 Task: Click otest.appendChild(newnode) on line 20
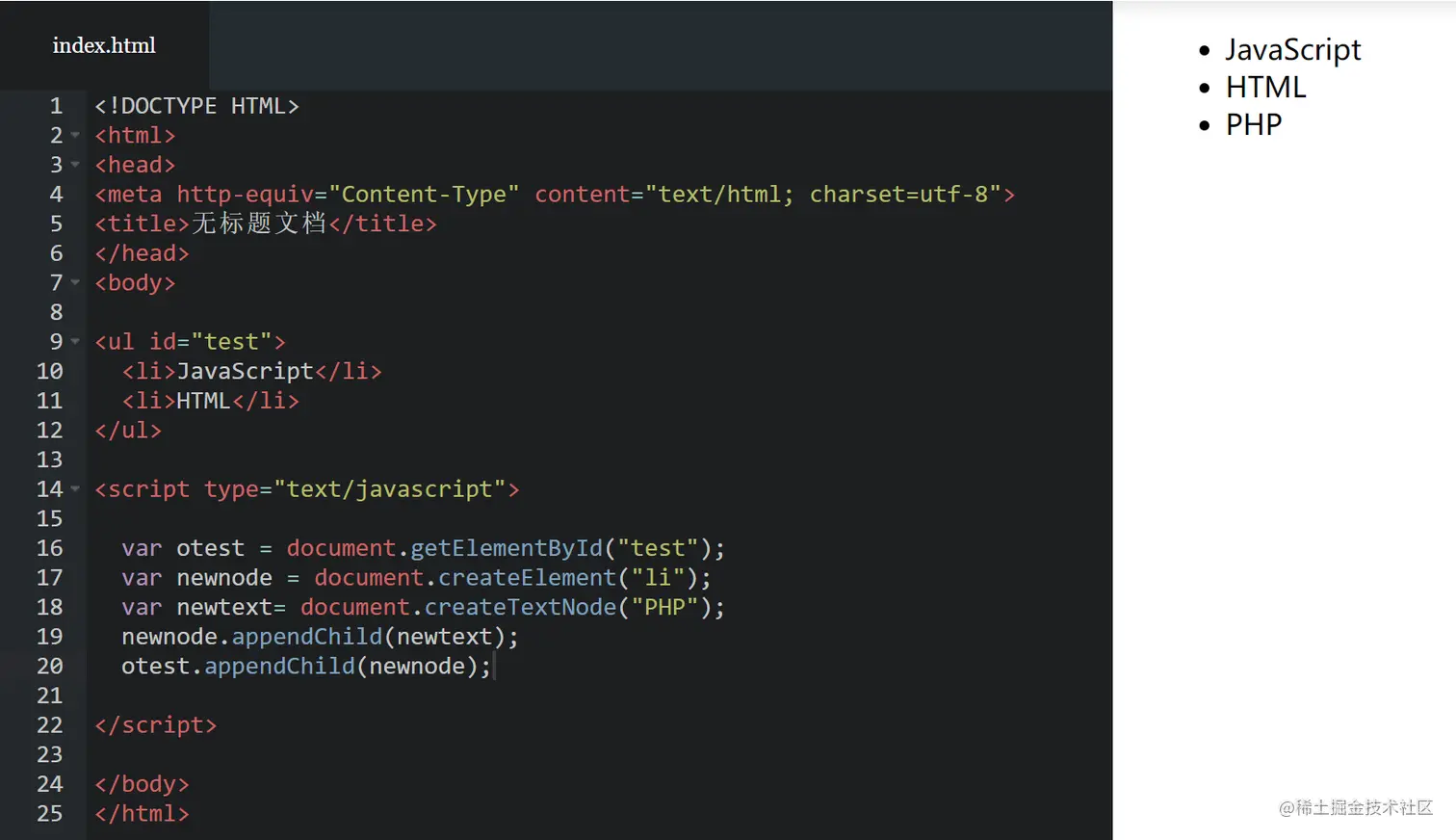tap(299, 667)
